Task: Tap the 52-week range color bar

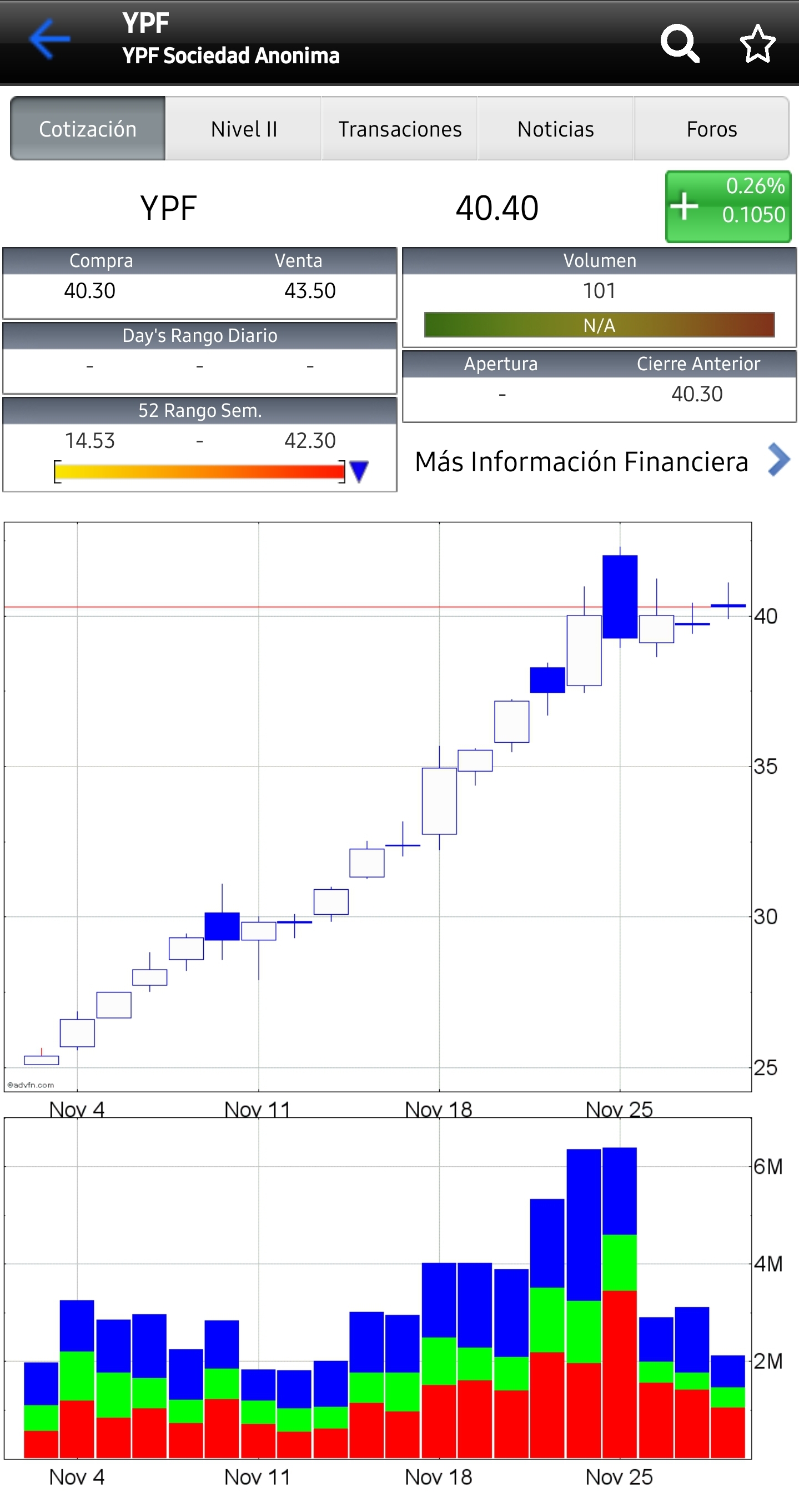Action: (199, 471)
